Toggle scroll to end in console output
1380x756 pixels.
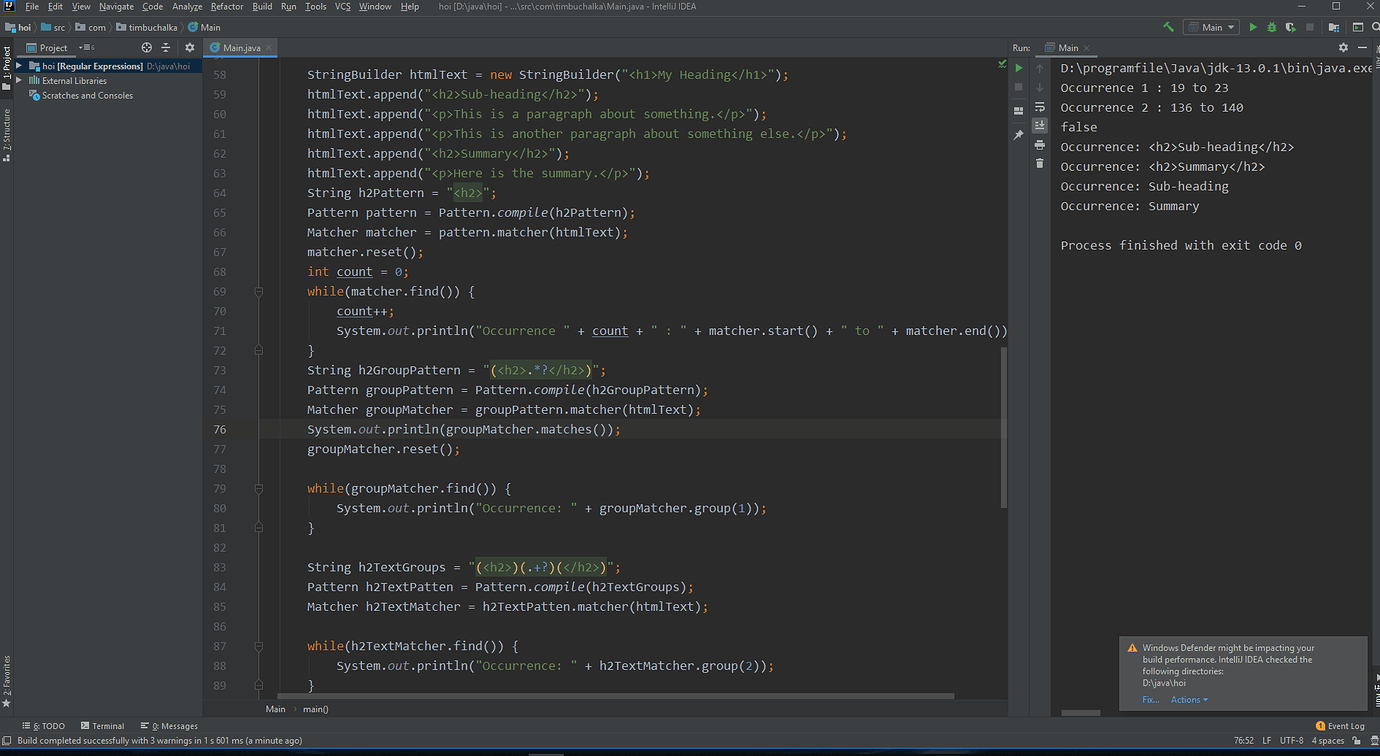1040,125
